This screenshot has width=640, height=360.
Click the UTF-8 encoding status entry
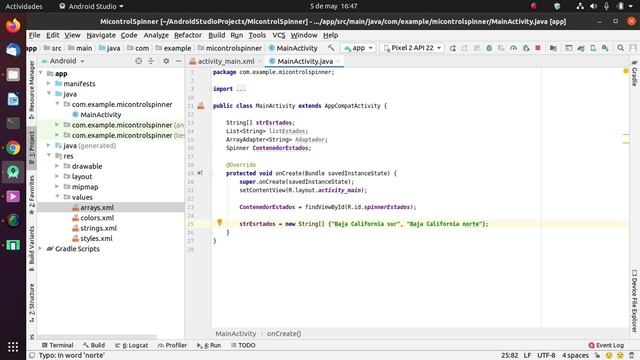[546, 355]
